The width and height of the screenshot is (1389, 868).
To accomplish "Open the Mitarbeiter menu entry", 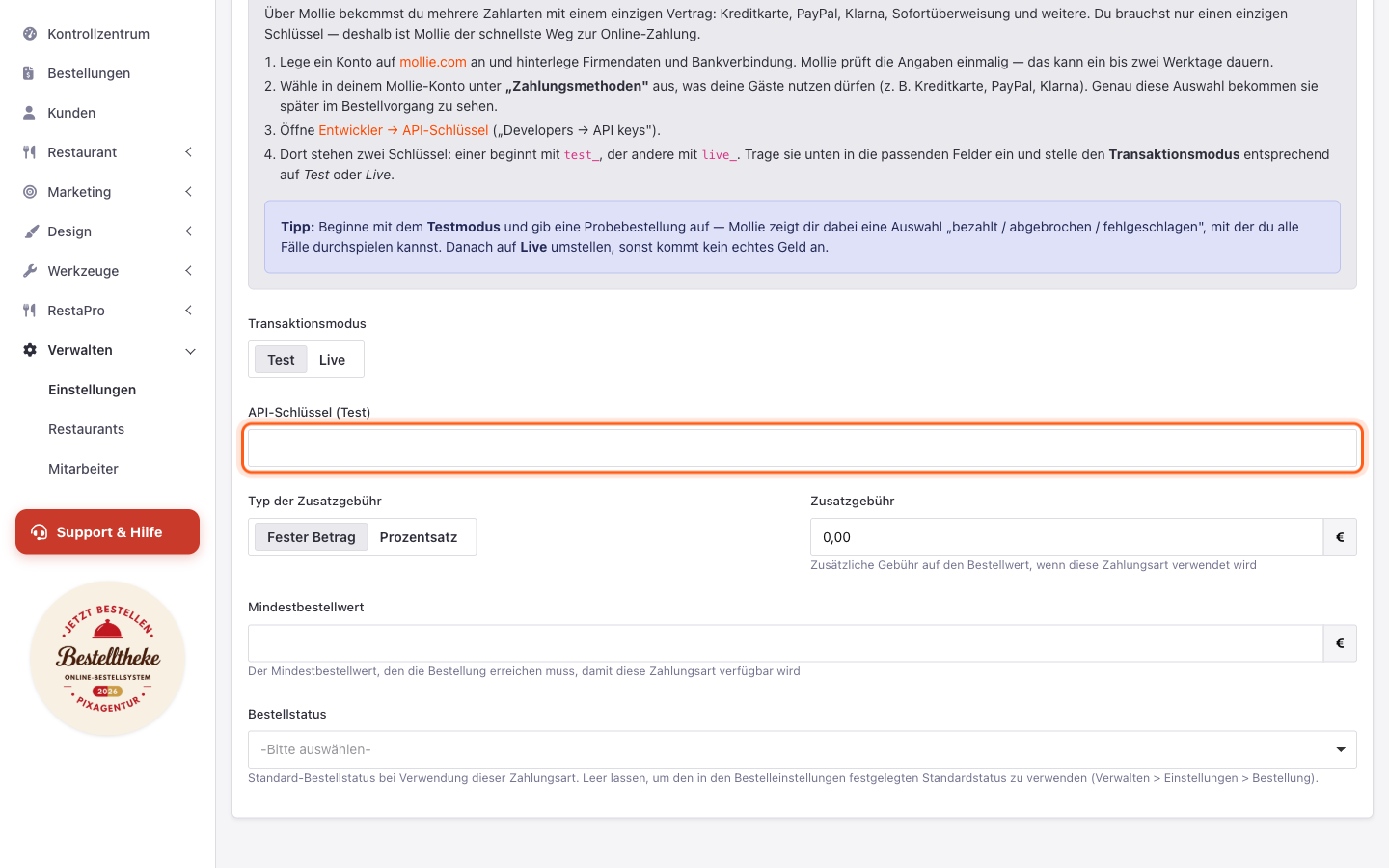I will click(83, 469).
